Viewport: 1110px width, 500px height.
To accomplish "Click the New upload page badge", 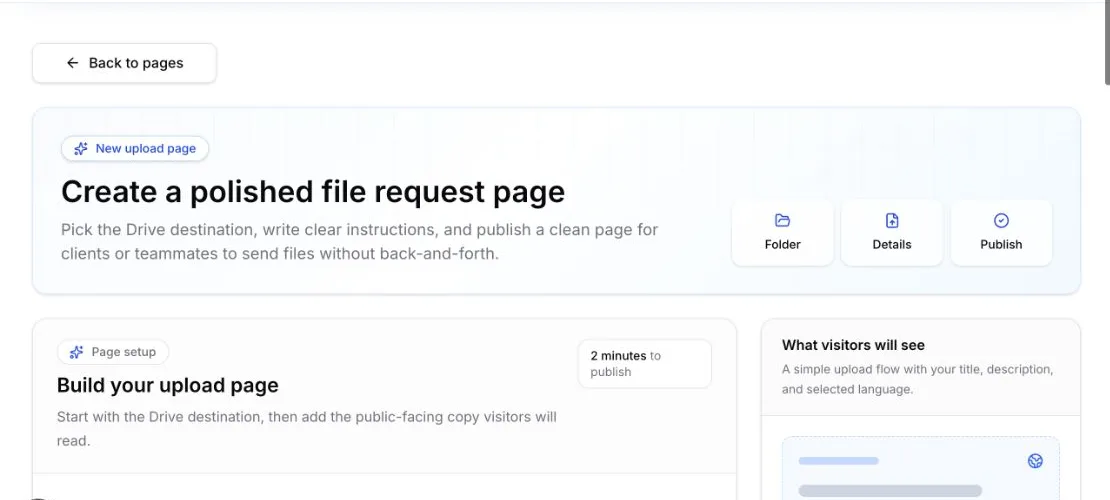I will pyautogui.click(x=135, y=149).
